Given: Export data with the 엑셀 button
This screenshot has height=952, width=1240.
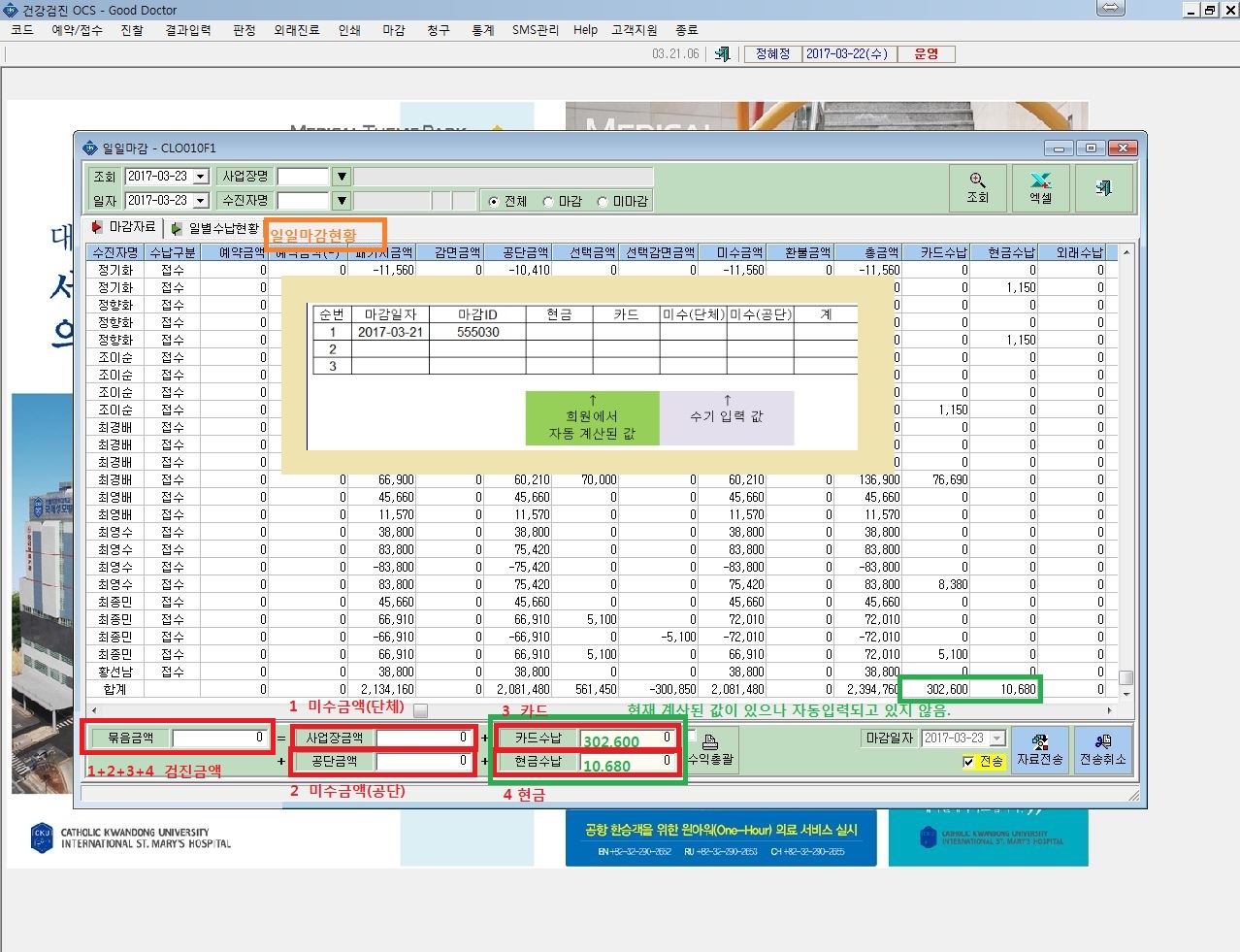Looking at the screenshot, I should [x=1041, y=188].
